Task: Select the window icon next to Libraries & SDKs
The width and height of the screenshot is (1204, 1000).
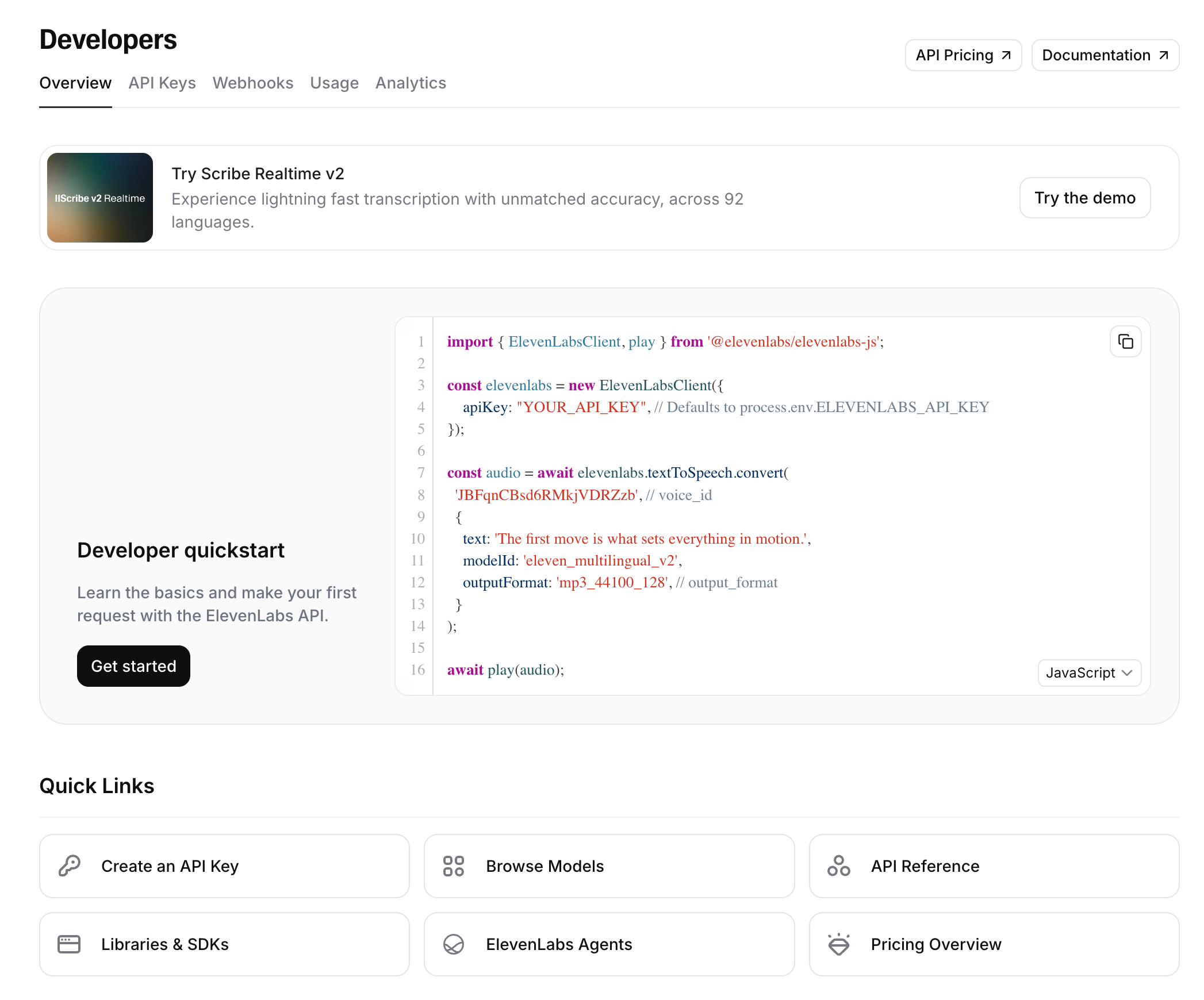Action: (68, 944)
